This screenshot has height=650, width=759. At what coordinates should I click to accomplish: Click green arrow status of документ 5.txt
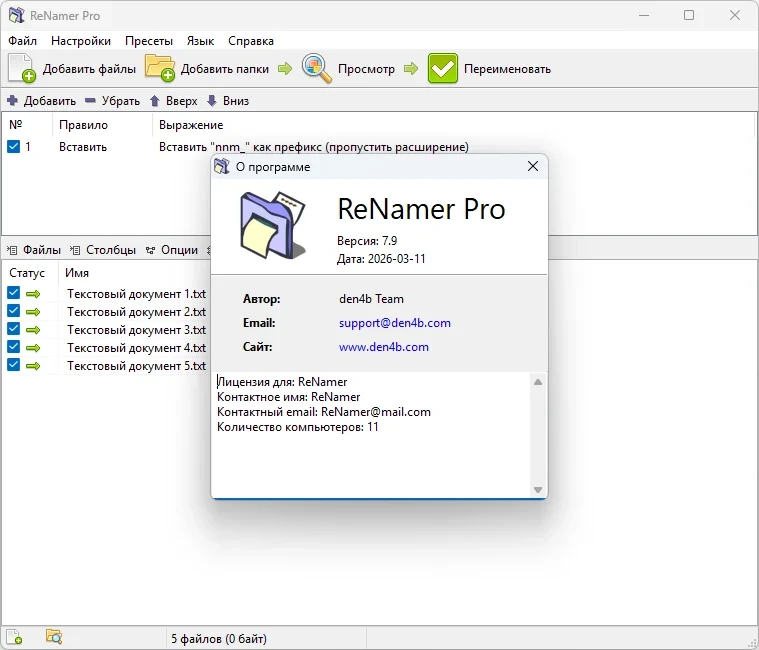coord(33,366)
